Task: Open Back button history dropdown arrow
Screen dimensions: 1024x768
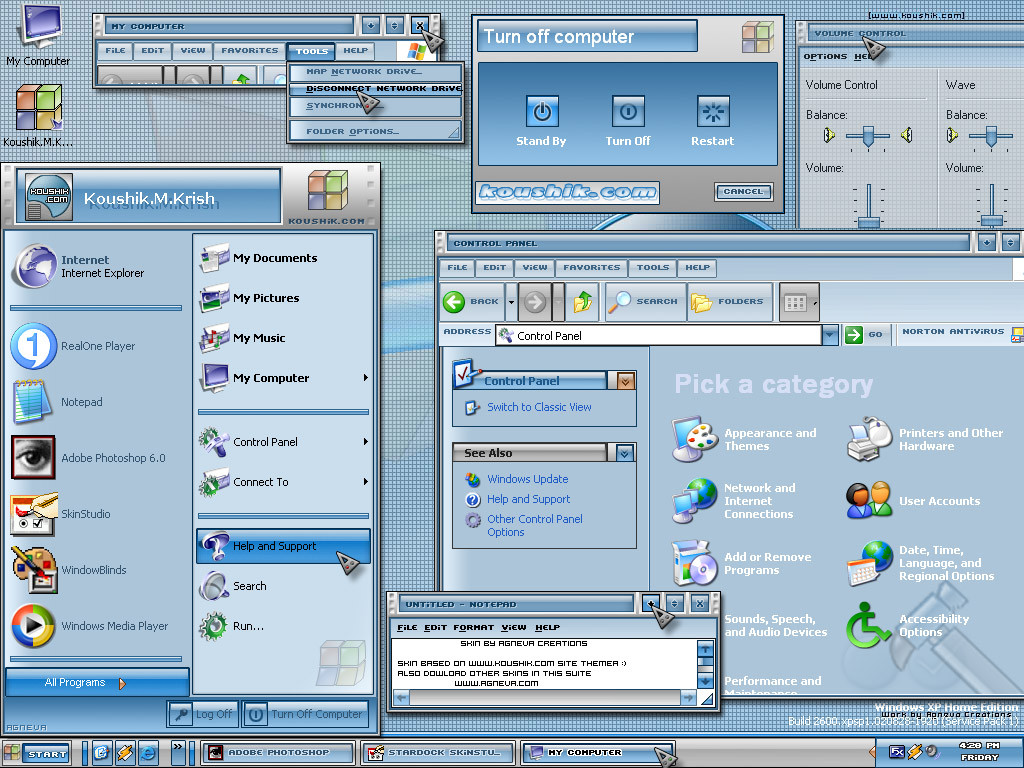Action: pyautogui.click(x=511, y=302)
